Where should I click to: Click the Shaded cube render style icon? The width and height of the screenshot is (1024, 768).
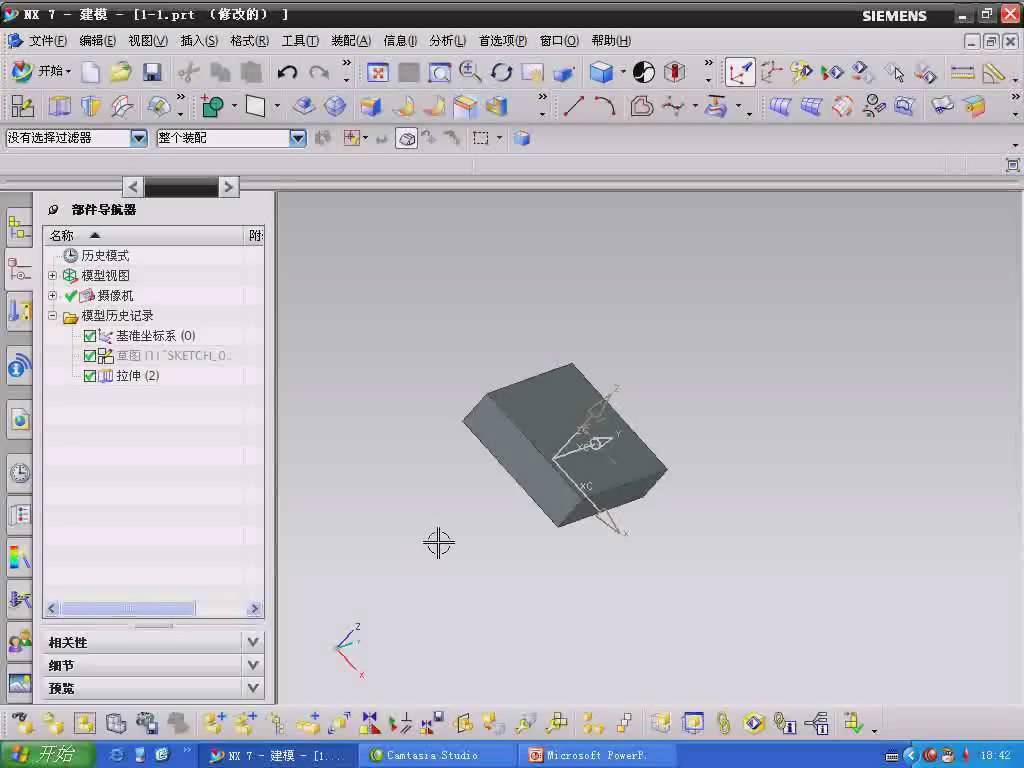pos(601,72)
